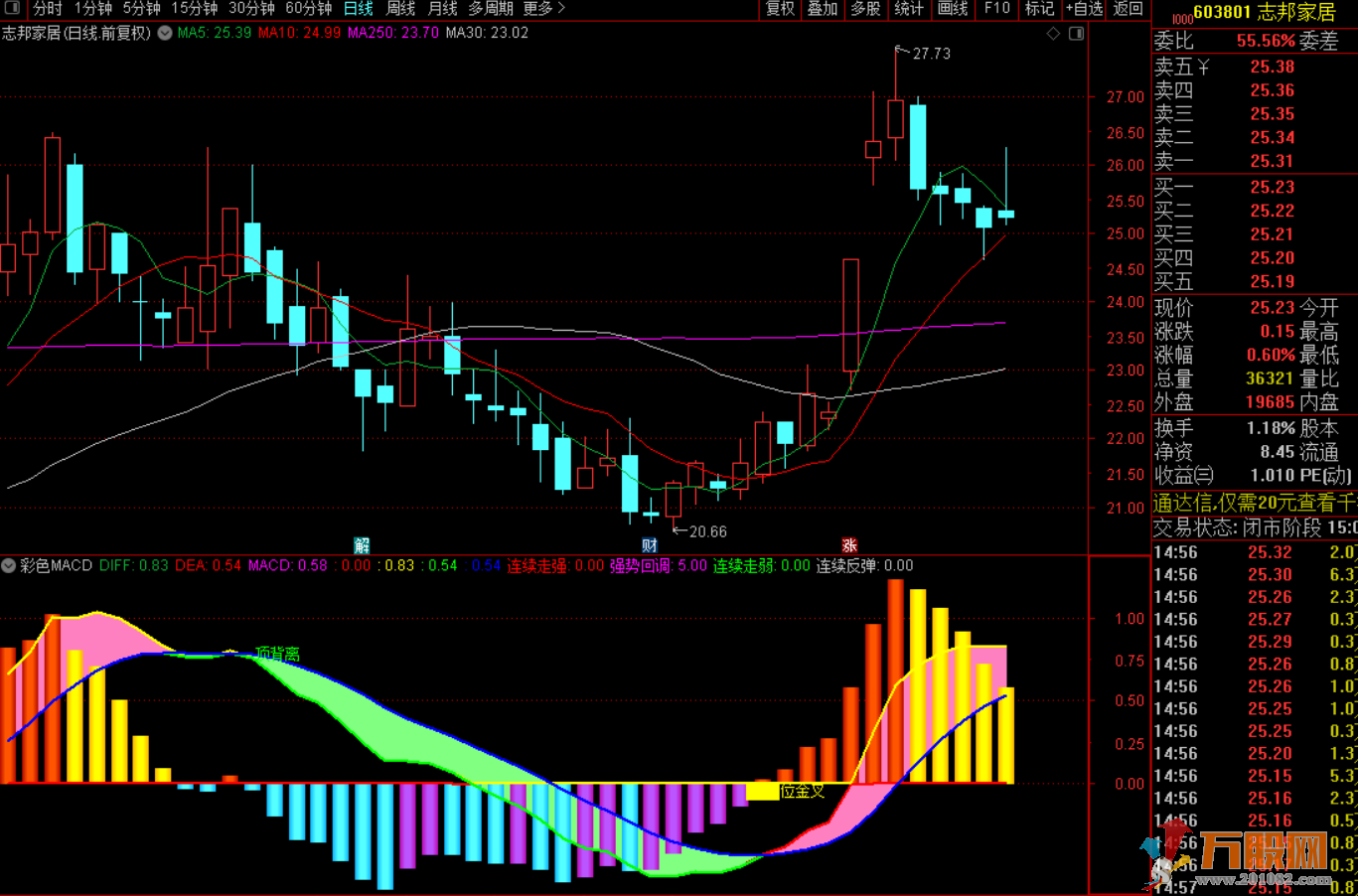Select the 日线 daily tab
1358x896 pixels.
[359, 8]
